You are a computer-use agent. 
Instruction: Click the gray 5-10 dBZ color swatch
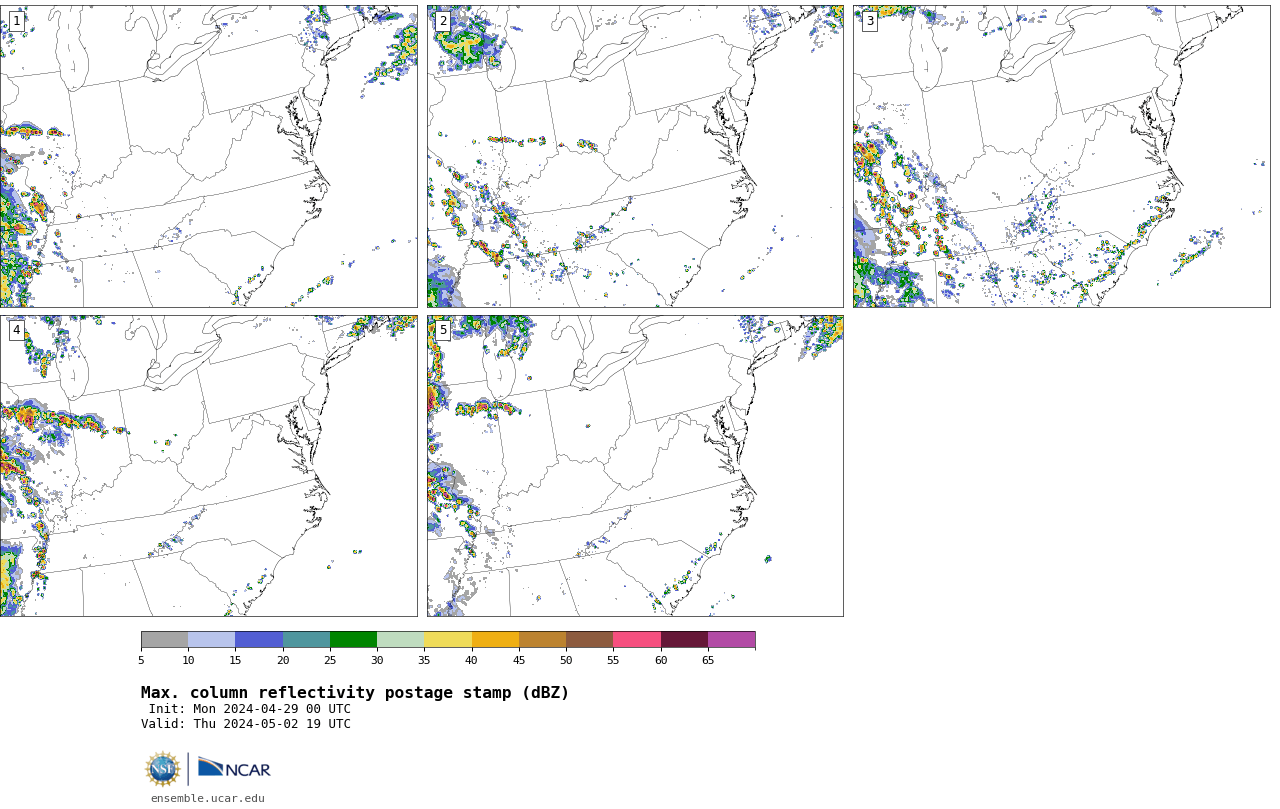[165, 640]
